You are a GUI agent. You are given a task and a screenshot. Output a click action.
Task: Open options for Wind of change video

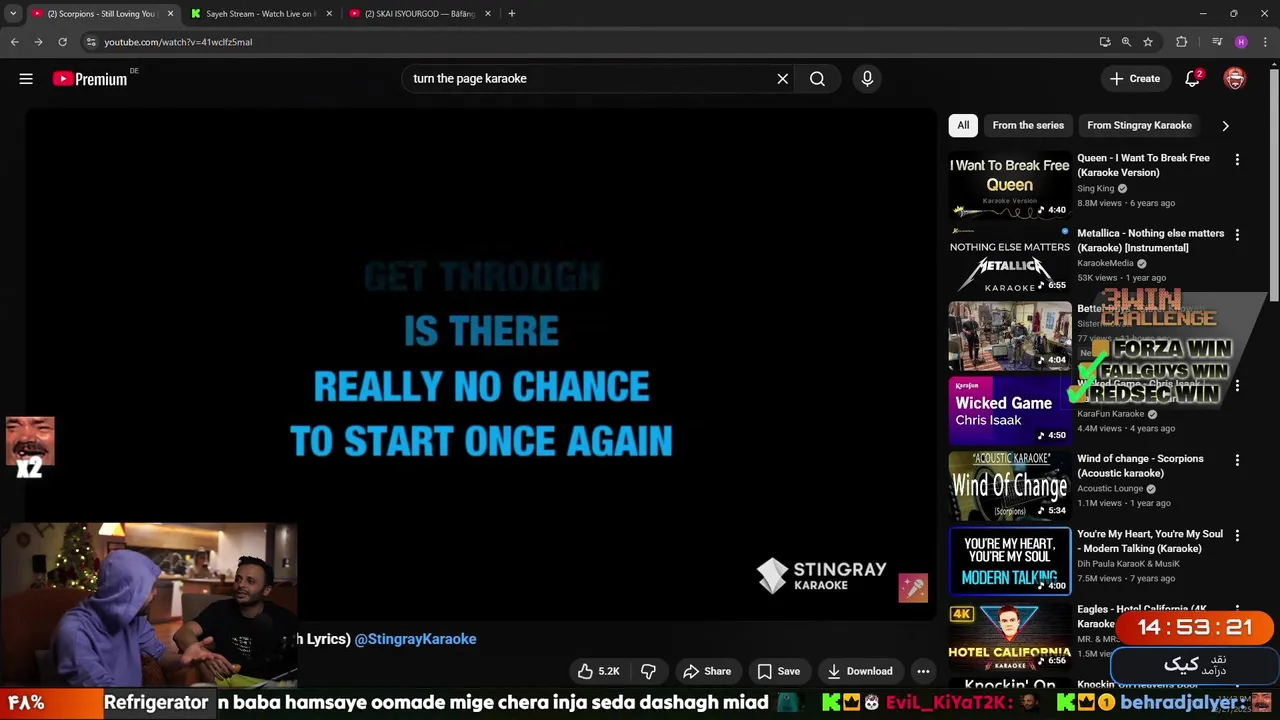pos(1237,460)
